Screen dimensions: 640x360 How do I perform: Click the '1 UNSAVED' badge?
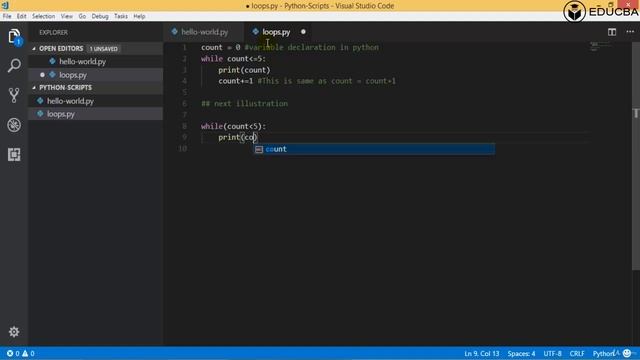tap(104, 49)
